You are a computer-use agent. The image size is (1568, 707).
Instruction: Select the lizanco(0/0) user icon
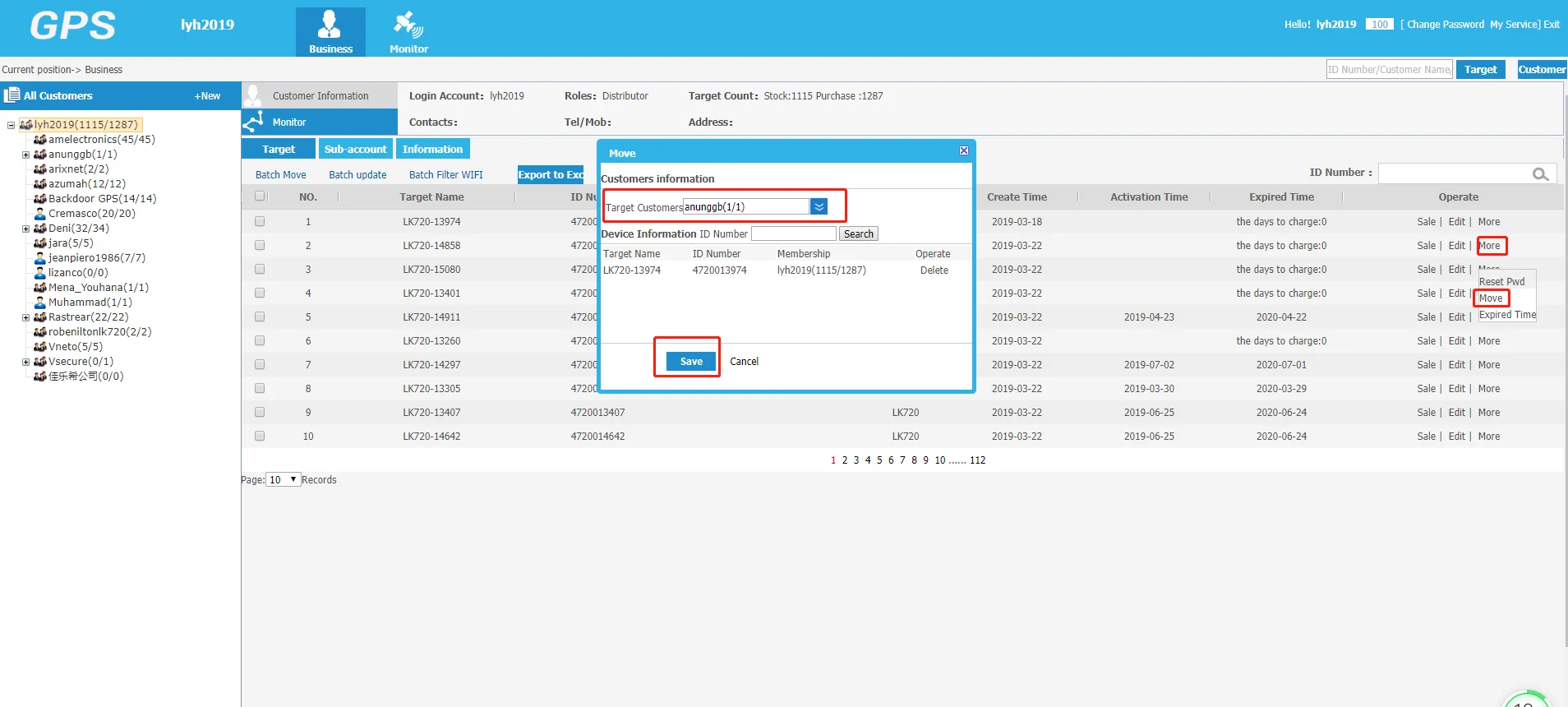pos(39,273)
